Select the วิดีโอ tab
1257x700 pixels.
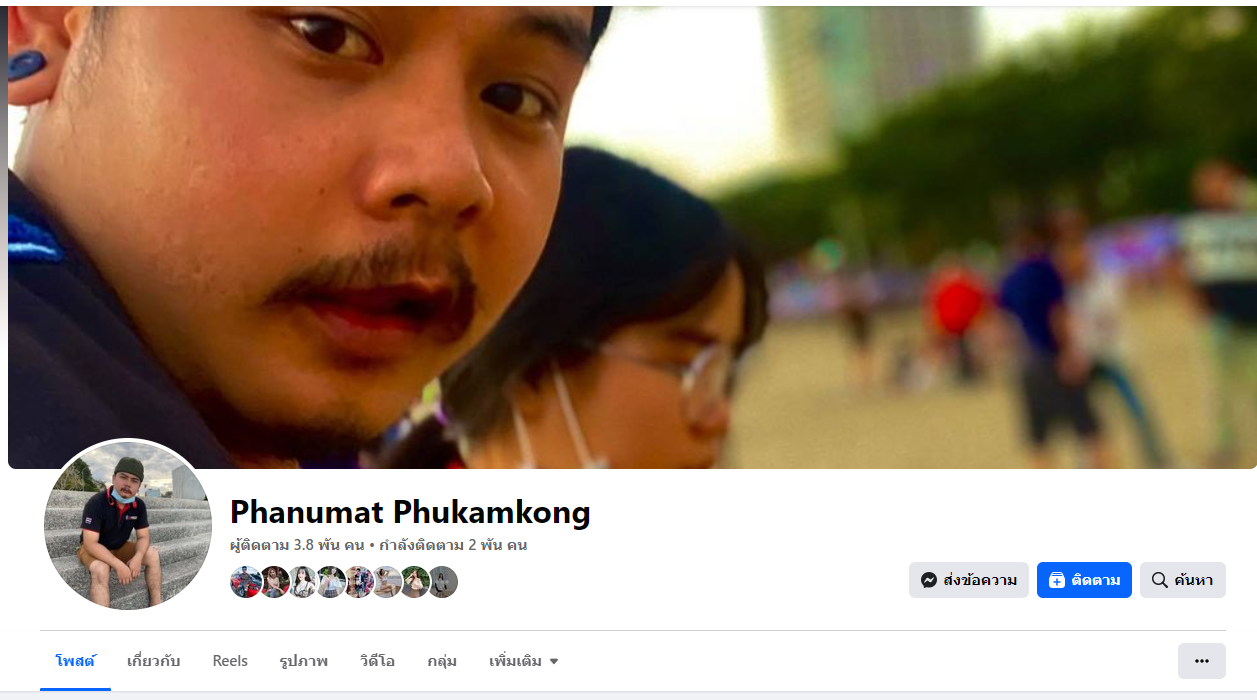[x=377, y=661]
